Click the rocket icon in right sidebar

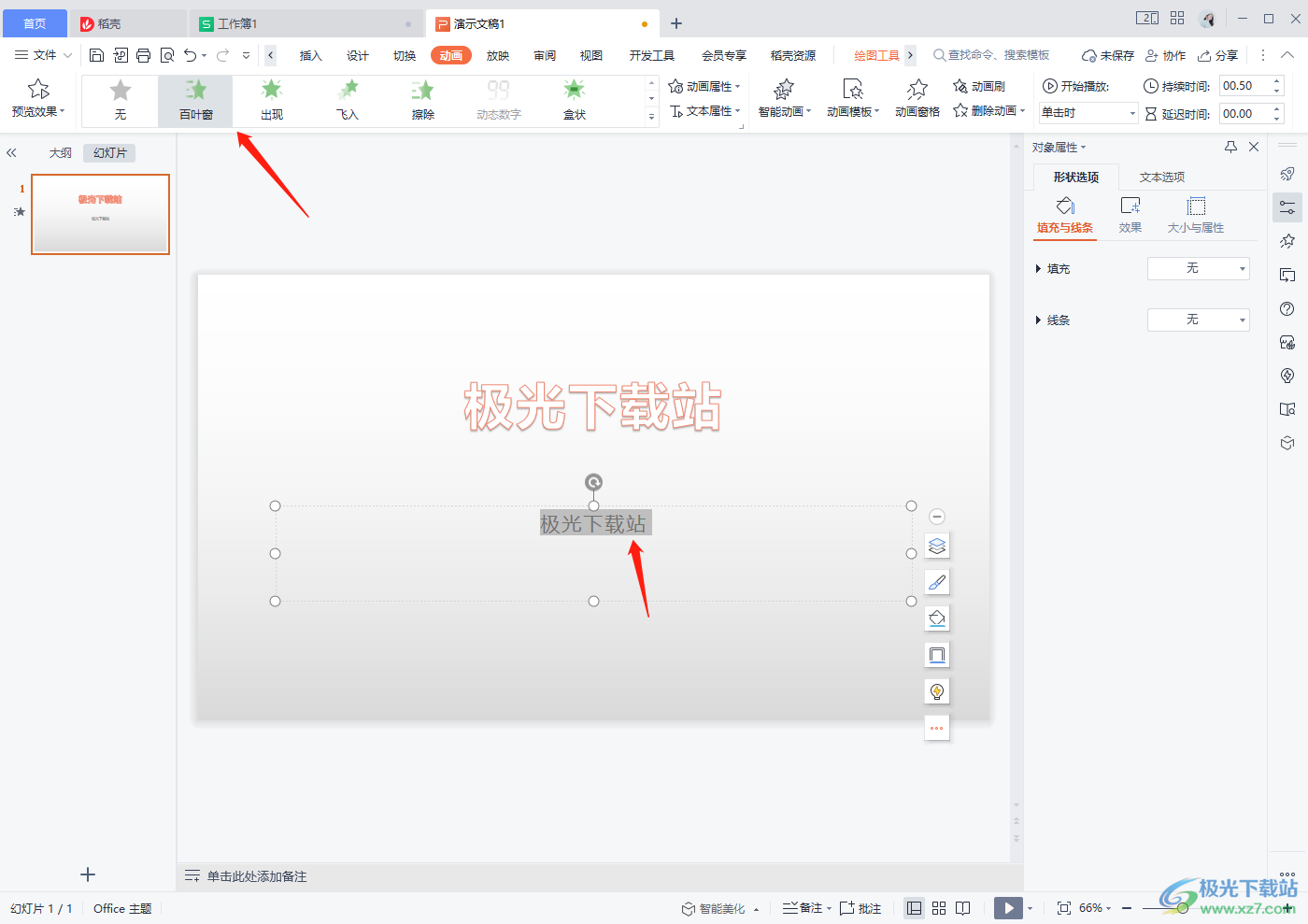pyautogui.click(x=1287, y=174)
